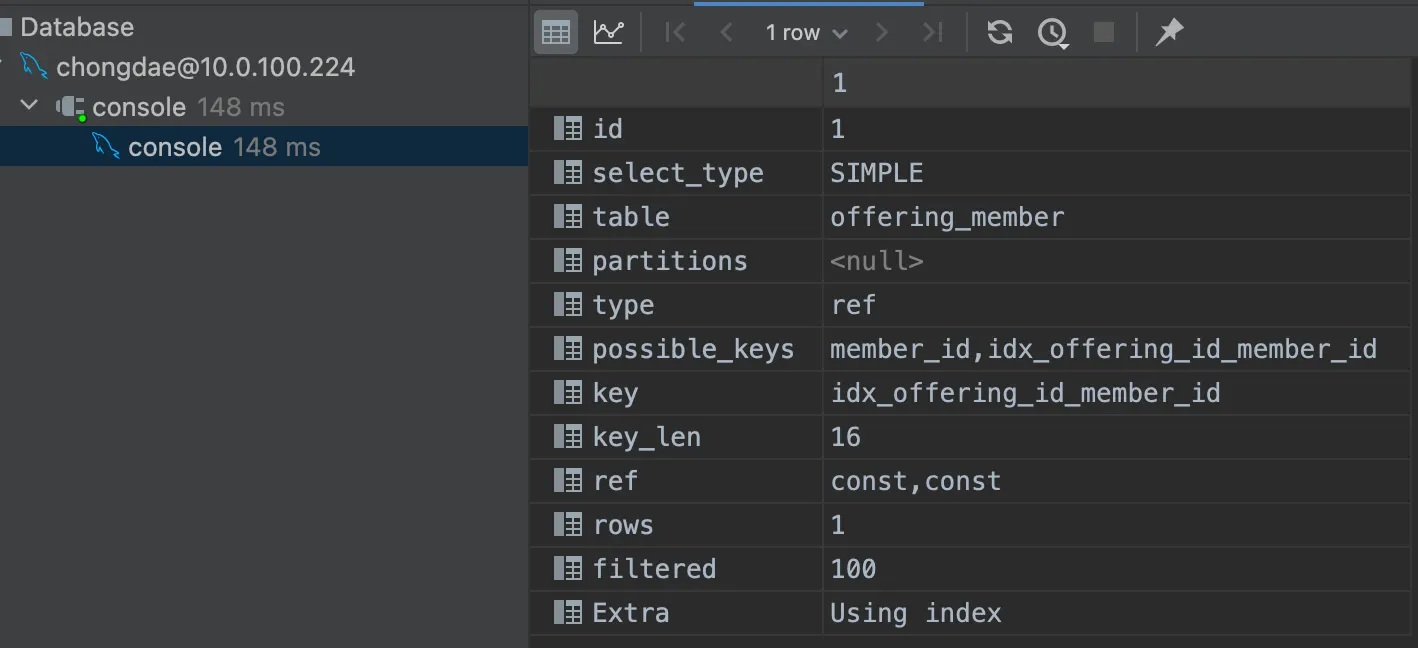Show the chart view
The height and width of the screenshot is (648, 1418).
coord(608,33)
